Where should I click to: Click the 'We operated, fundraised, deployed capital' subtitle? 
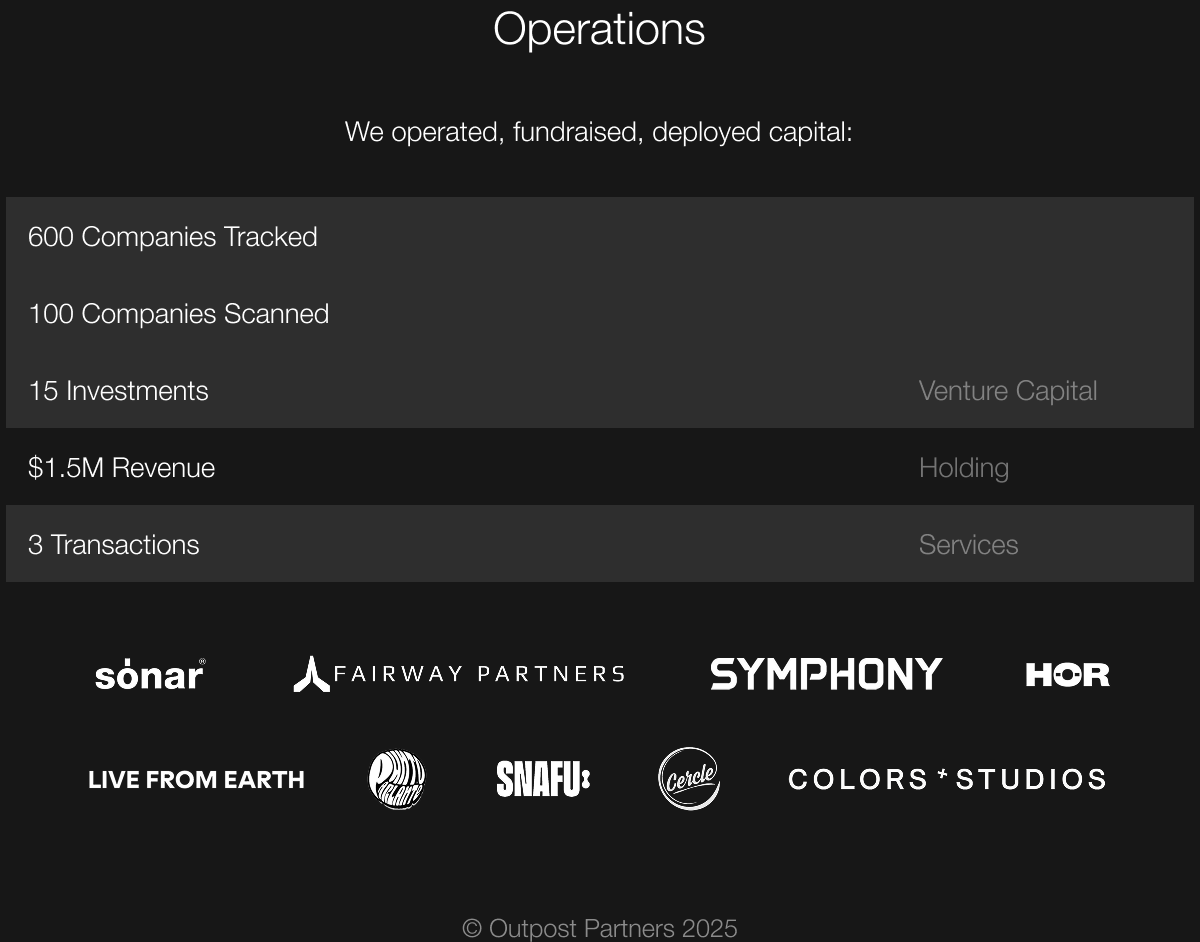coord(598,132)
